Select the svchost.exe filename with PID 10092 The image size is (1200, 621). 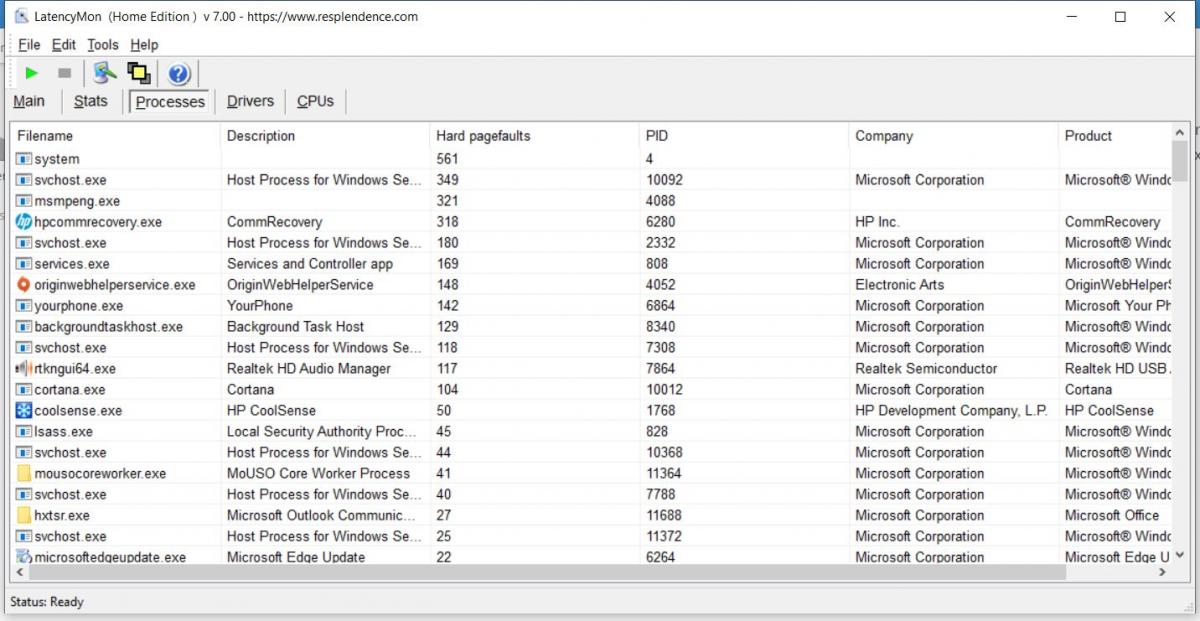tap(70, 180)
